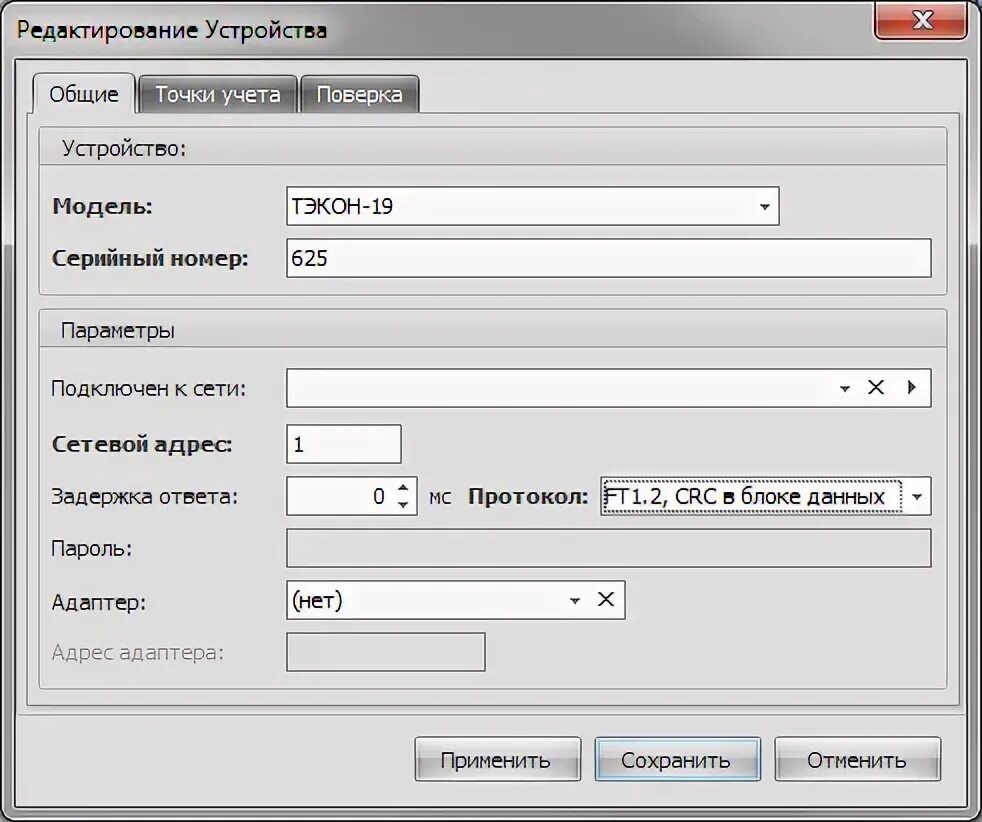Click the Отменить button

pyautogui.click(x=857, y=759)
